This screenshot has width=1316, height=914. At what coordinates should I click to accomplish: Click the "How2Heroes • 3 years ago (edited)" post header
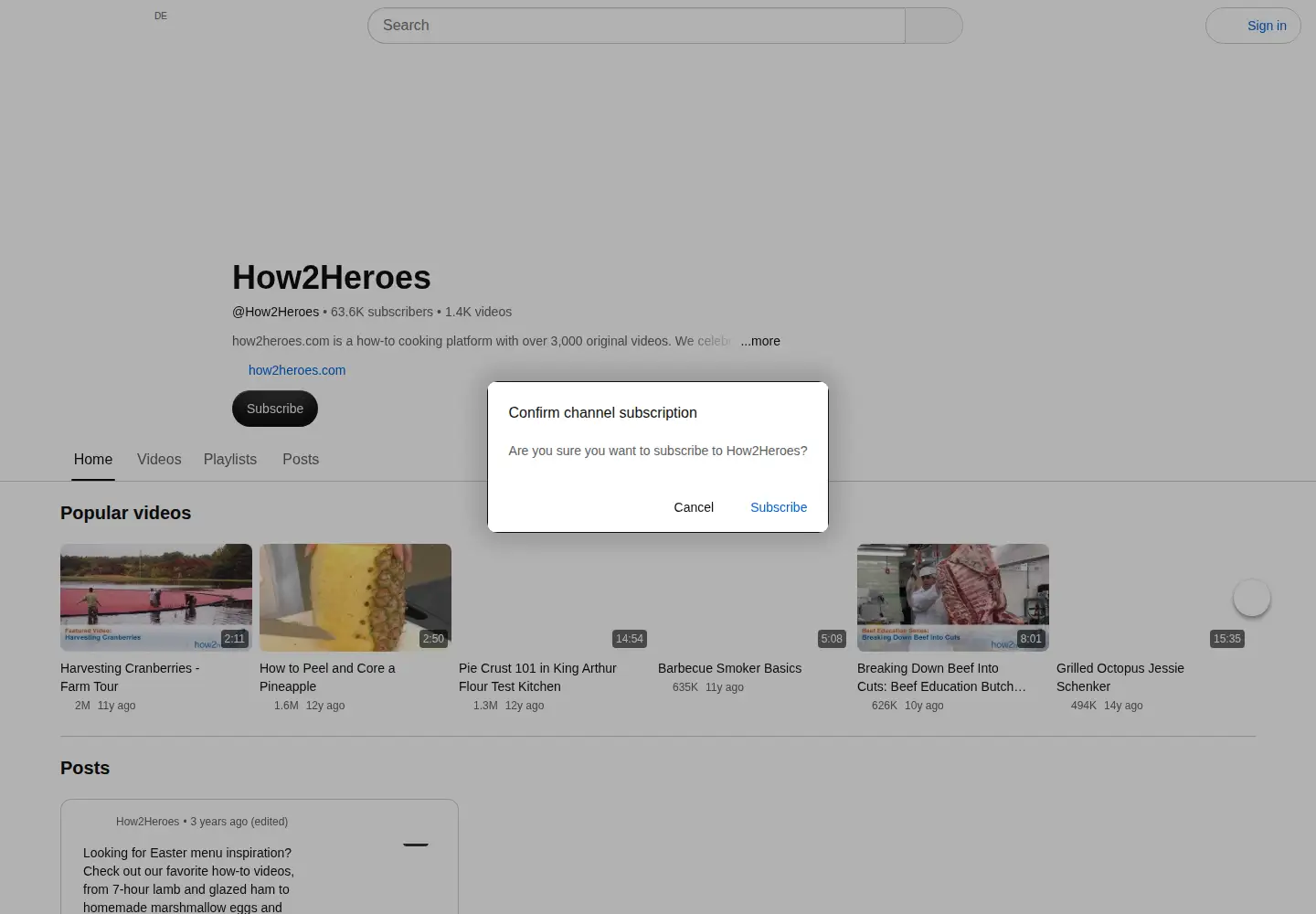tap(202, 822)
